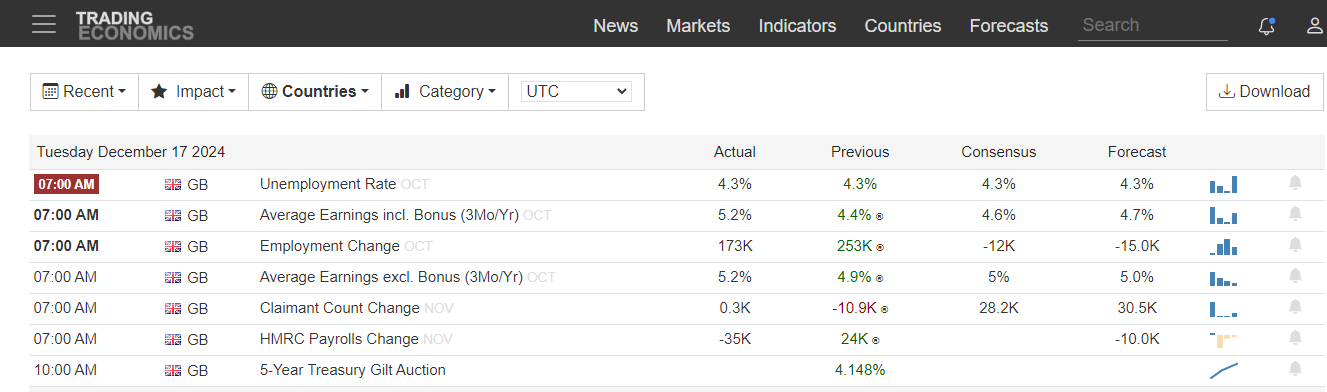Image resolution: width=1327 pixels, height=392 pixels.
Task: Go to Forecasts in top navigation
Action: [x=1009, y=26]
